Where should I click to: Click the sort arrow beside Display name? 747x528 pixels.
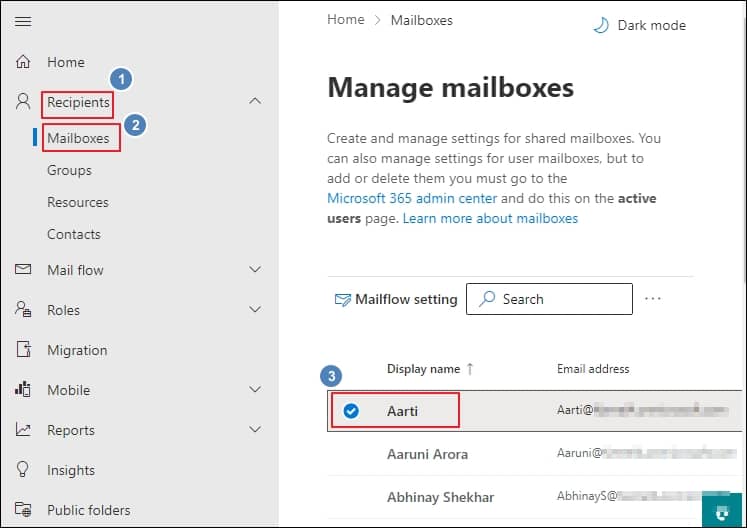tap(470, 369)
